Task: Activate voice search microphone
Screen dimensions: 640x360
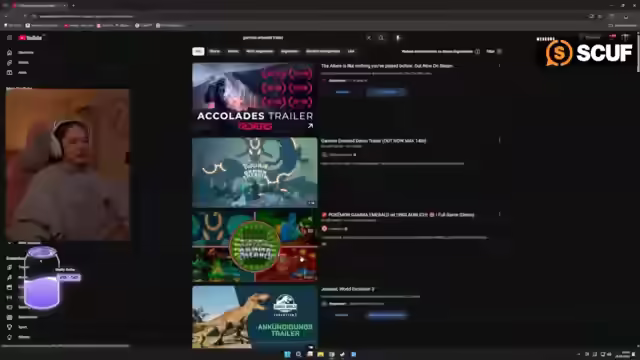Action: 398,38
